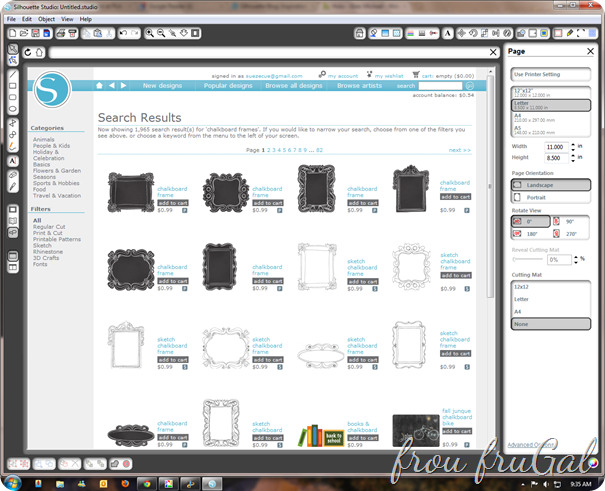The image size is (605, 491).
Task: Choose the A4 page size
Action: pos(551,118)
